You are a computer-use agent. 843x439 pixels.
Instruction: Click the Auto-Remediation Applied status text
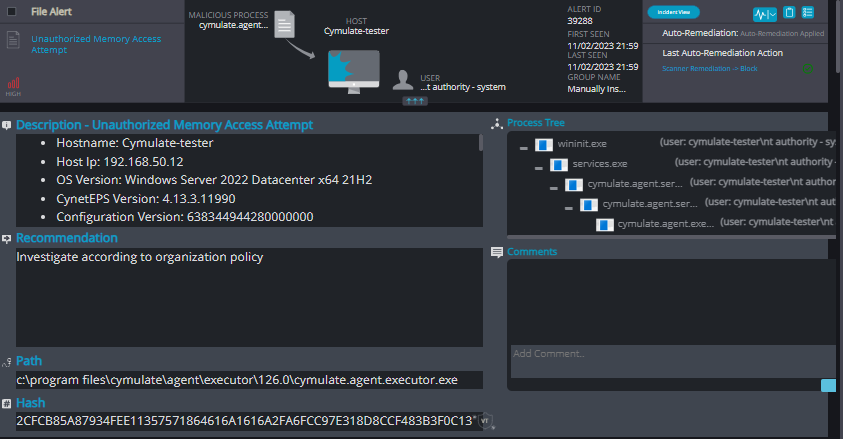782,33
